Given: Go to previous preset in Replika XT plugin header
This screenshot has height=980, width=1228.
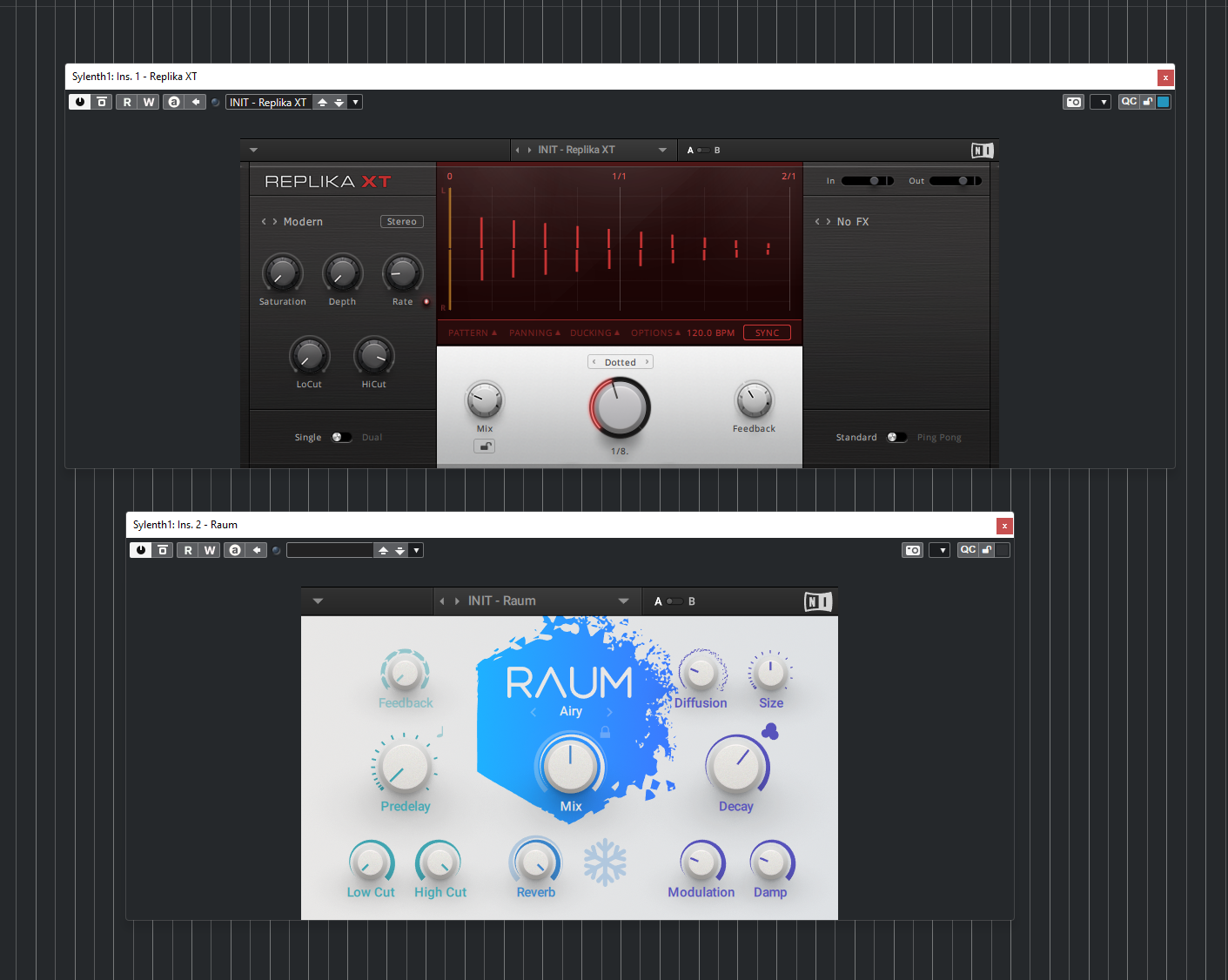Looking at the screenshot, I should [518, 150].
